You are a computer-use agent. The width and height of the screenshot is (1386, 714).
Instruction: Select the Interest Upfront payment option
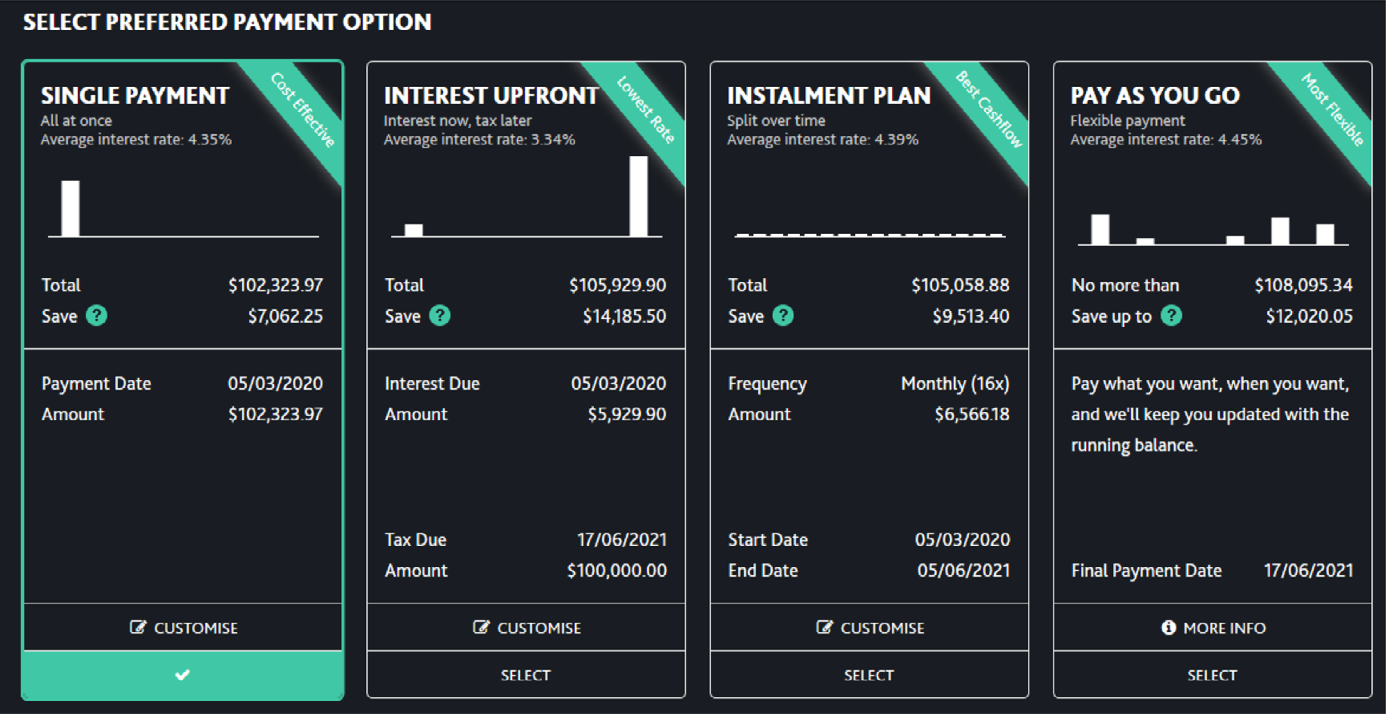tap(526, 675)
